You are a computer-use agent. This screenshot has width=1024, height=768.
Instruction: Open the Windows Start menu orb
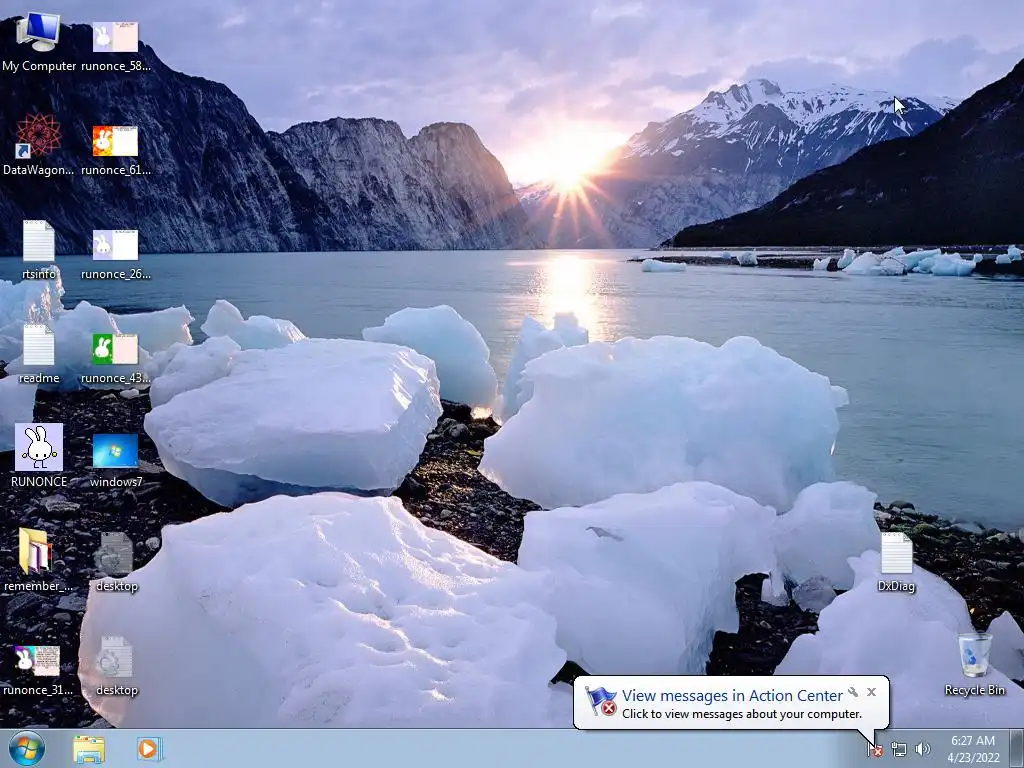pyautogui.click(x=27, y=748)
